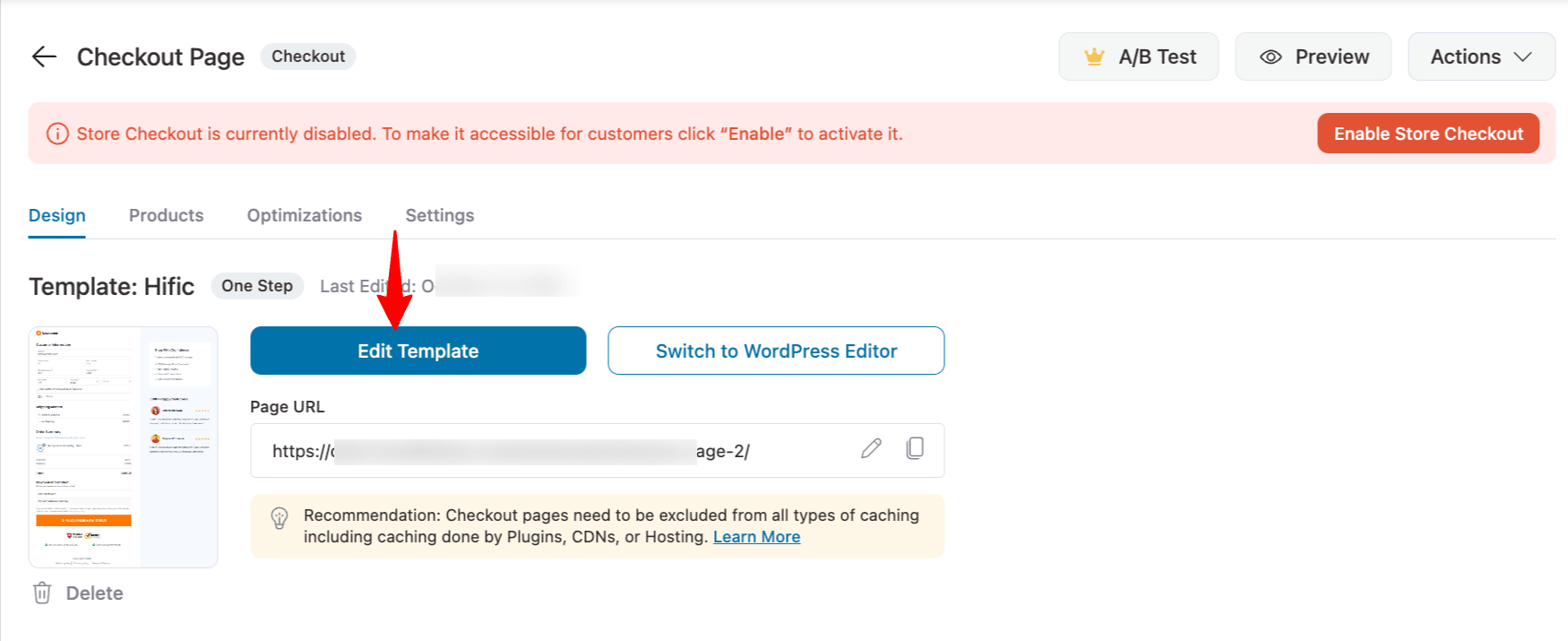Go back using the left arrow
Image resolution: width=1568 pixels, height=641 pixels.
pos(44,56)
